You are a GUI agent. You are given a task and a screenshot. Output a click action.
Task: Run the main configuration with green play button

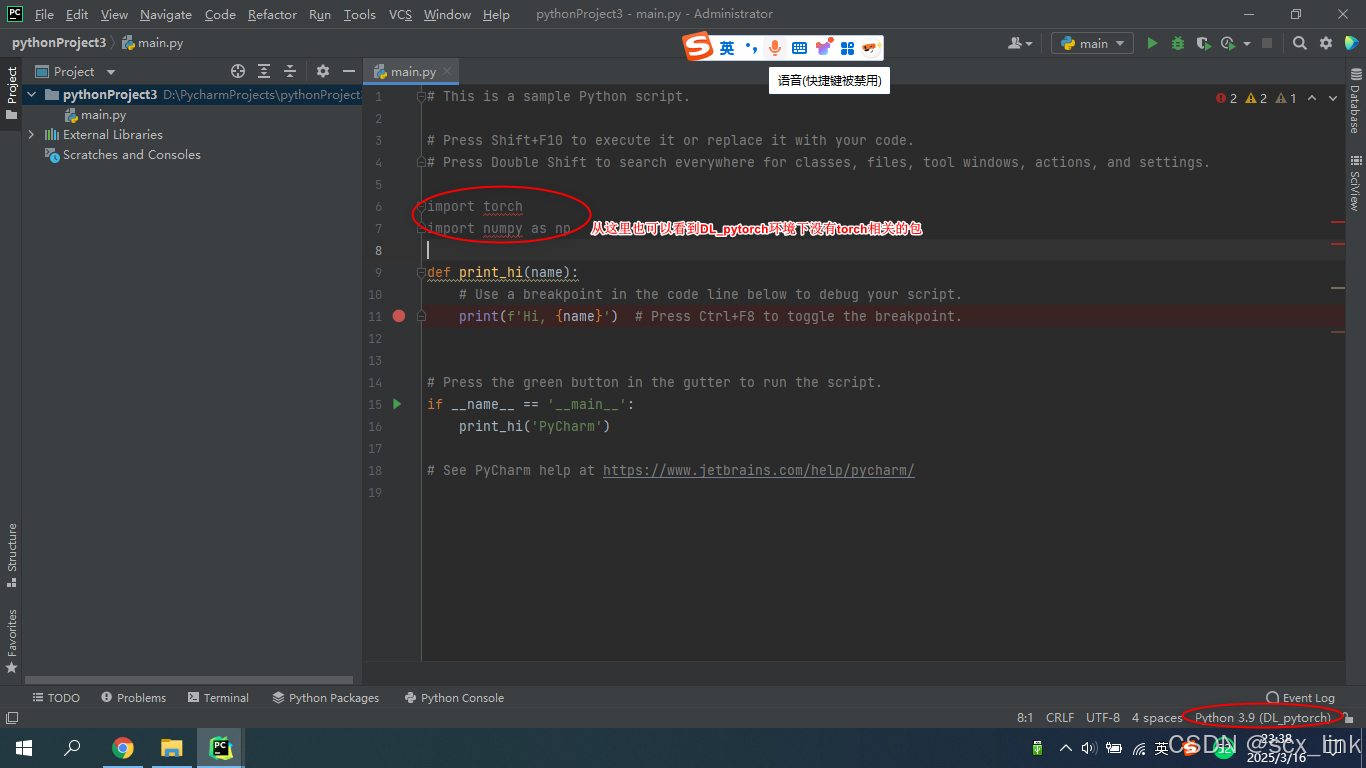(1152, 43)
